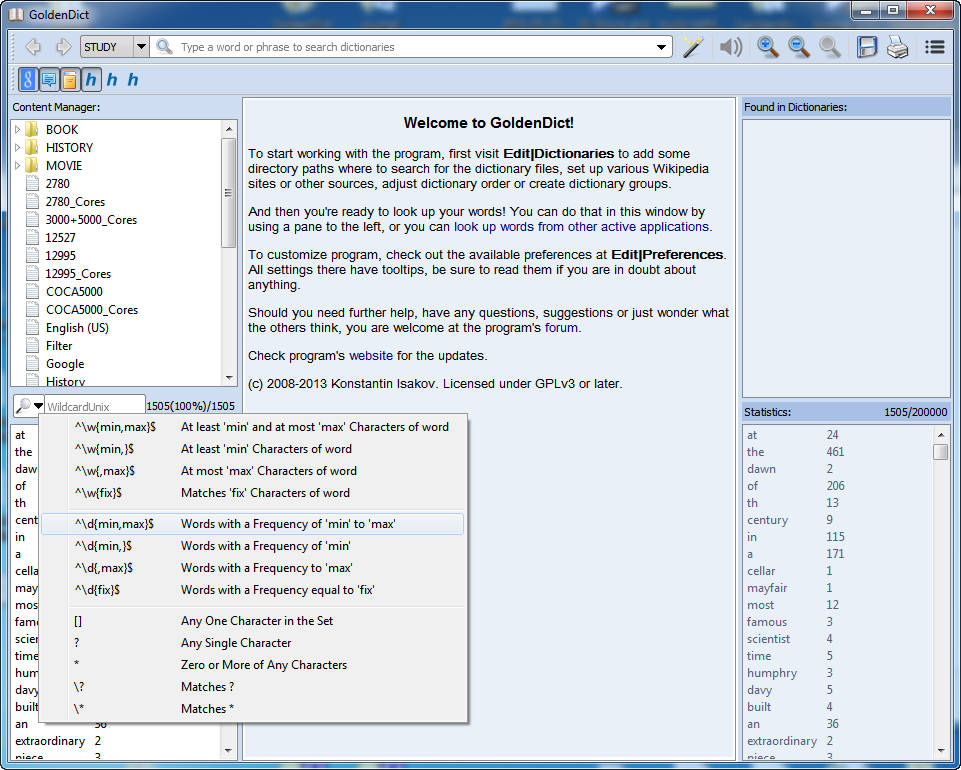This screenshot has height=770, width=961.
Task: Click the Forward navigation arrow
Action: [63, 47]
